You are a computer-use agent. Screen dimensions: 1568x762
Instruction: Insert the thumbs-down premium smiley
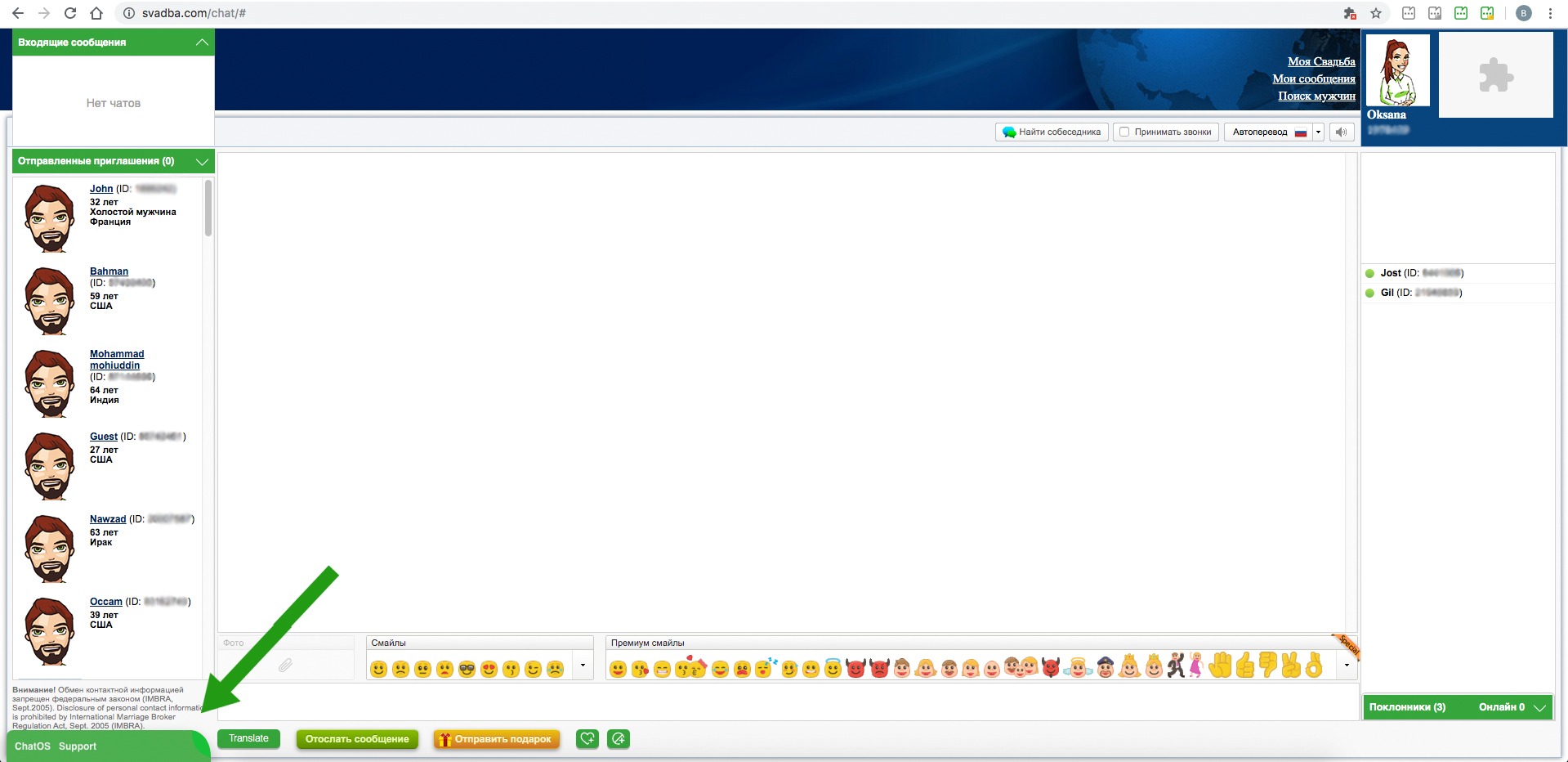1267,666
